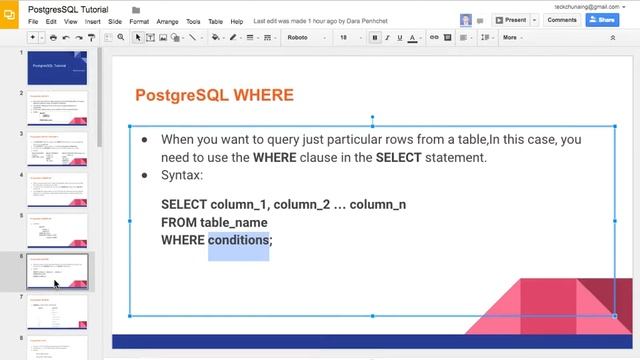Open the Arrange menu
The image size is (640, 360).
pos(167,22)
